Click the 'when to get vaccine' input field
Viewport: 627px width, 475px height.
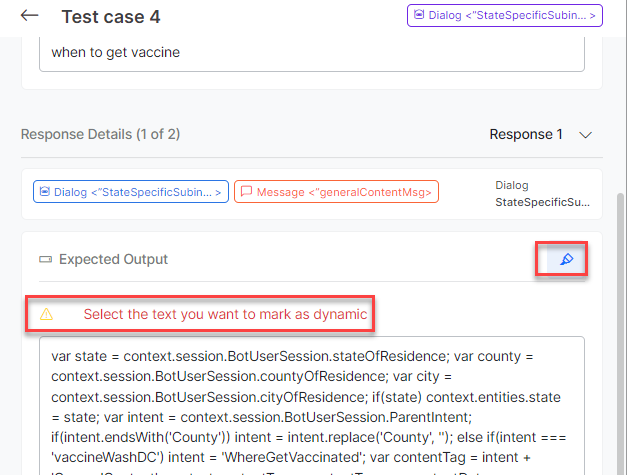311,52
